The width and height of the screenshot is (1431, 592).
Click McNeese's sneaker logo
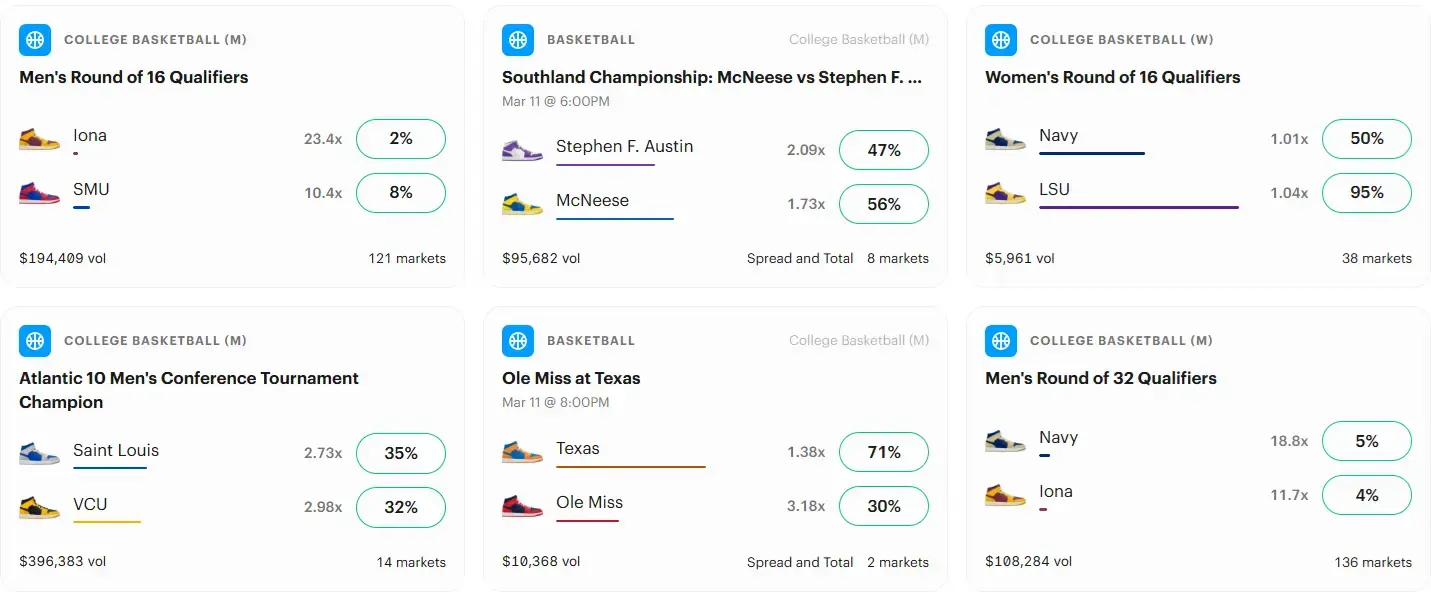click(521, 204)
